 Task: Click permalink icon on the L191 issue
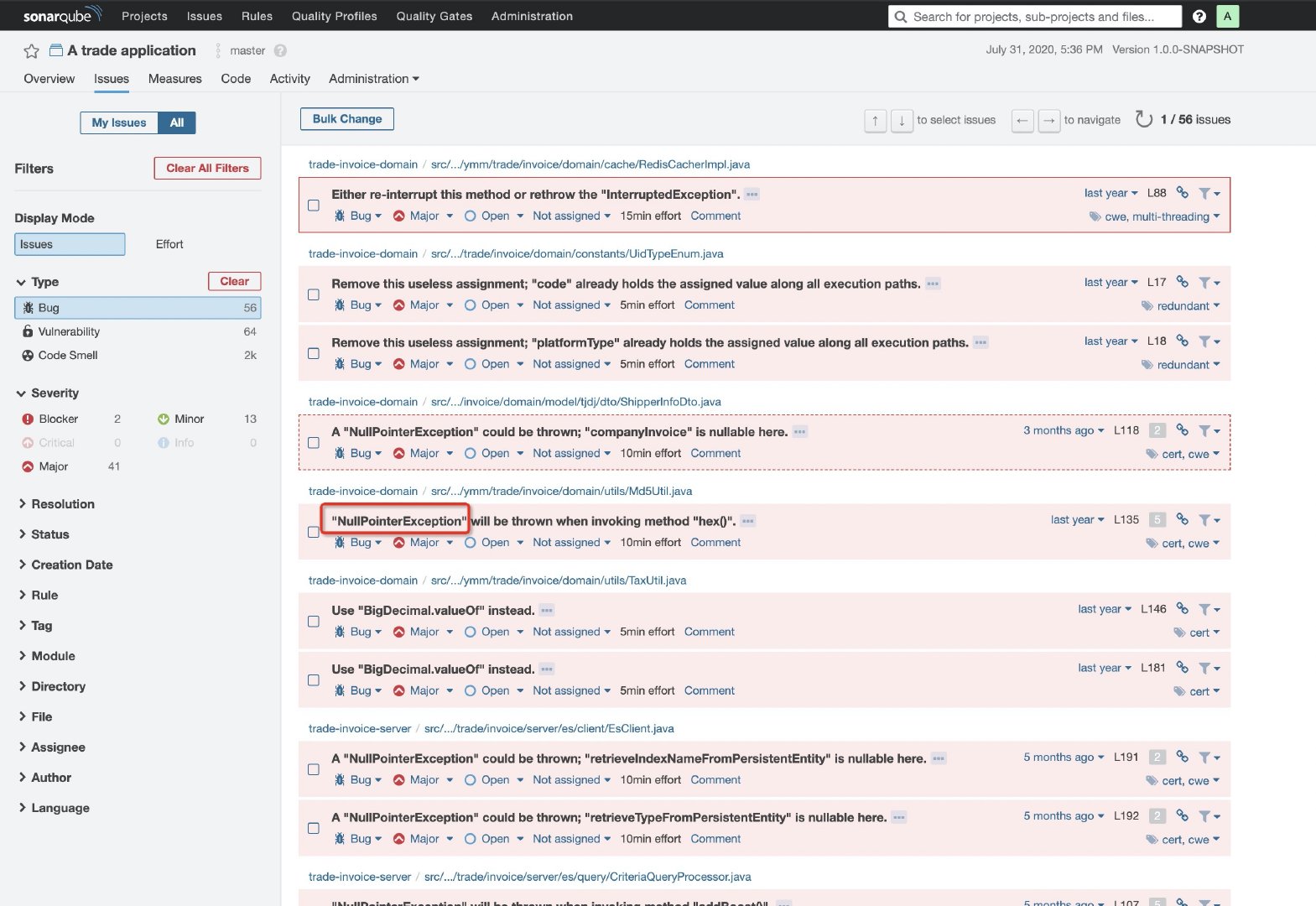pos(1182,757)
